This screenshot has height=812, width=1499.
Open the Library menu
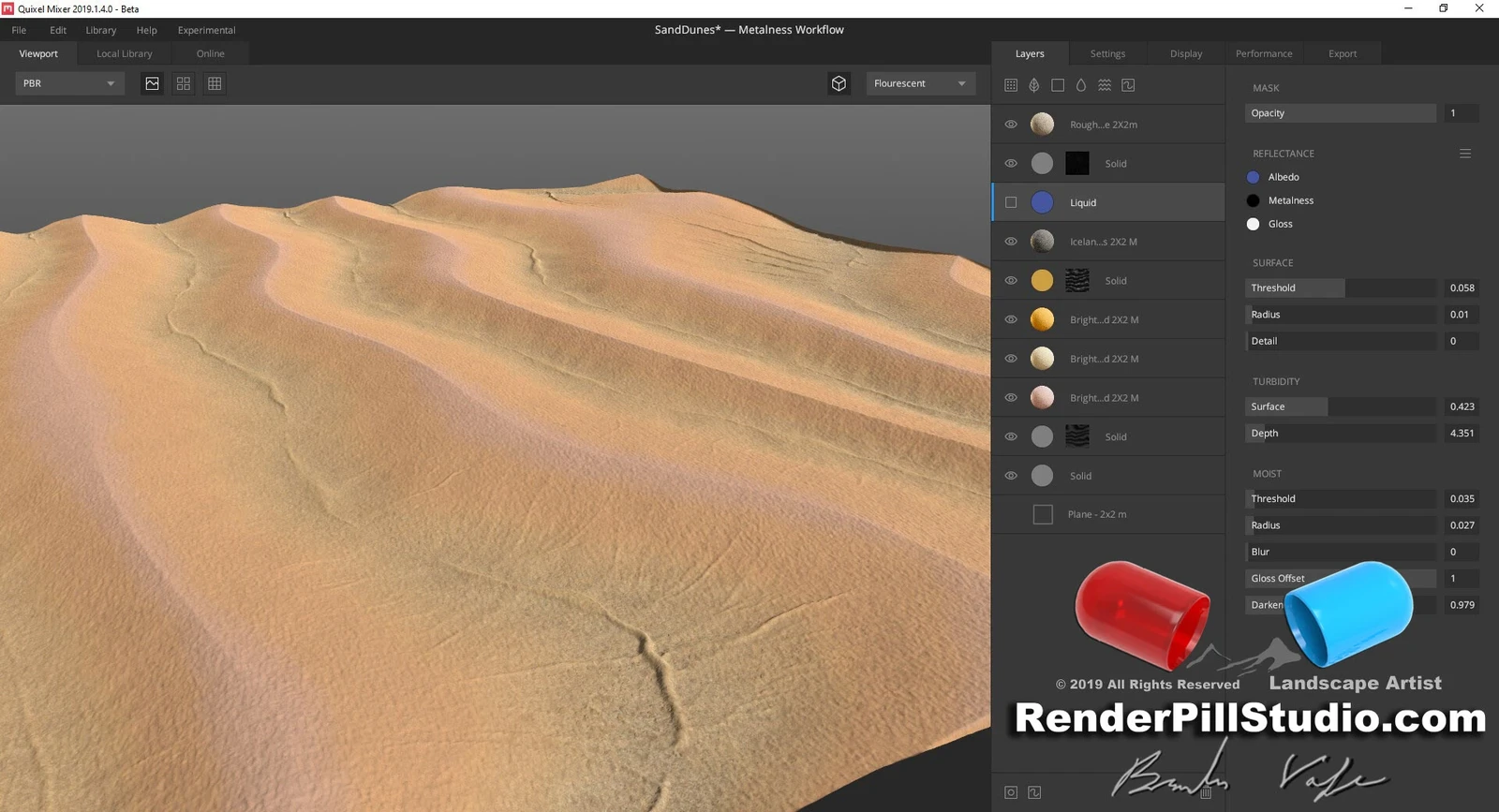click(101, 30)
